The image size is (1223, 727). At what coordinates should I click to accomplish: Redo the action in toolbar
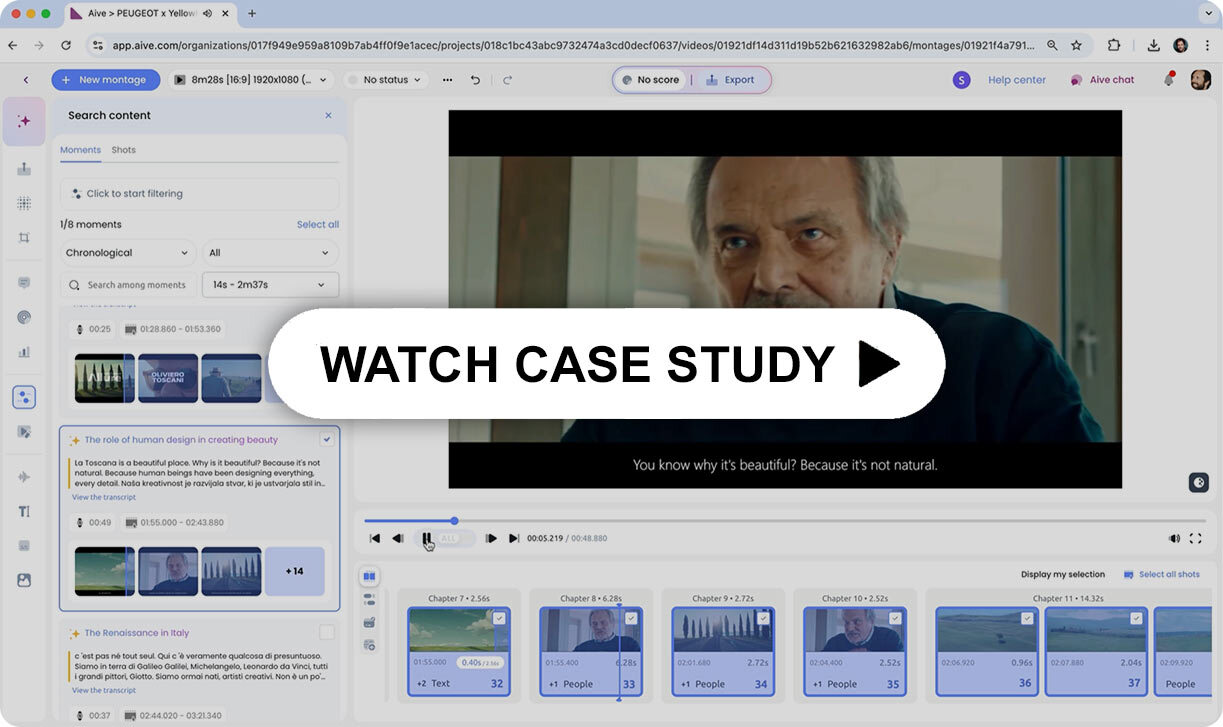tap(507, 80)
